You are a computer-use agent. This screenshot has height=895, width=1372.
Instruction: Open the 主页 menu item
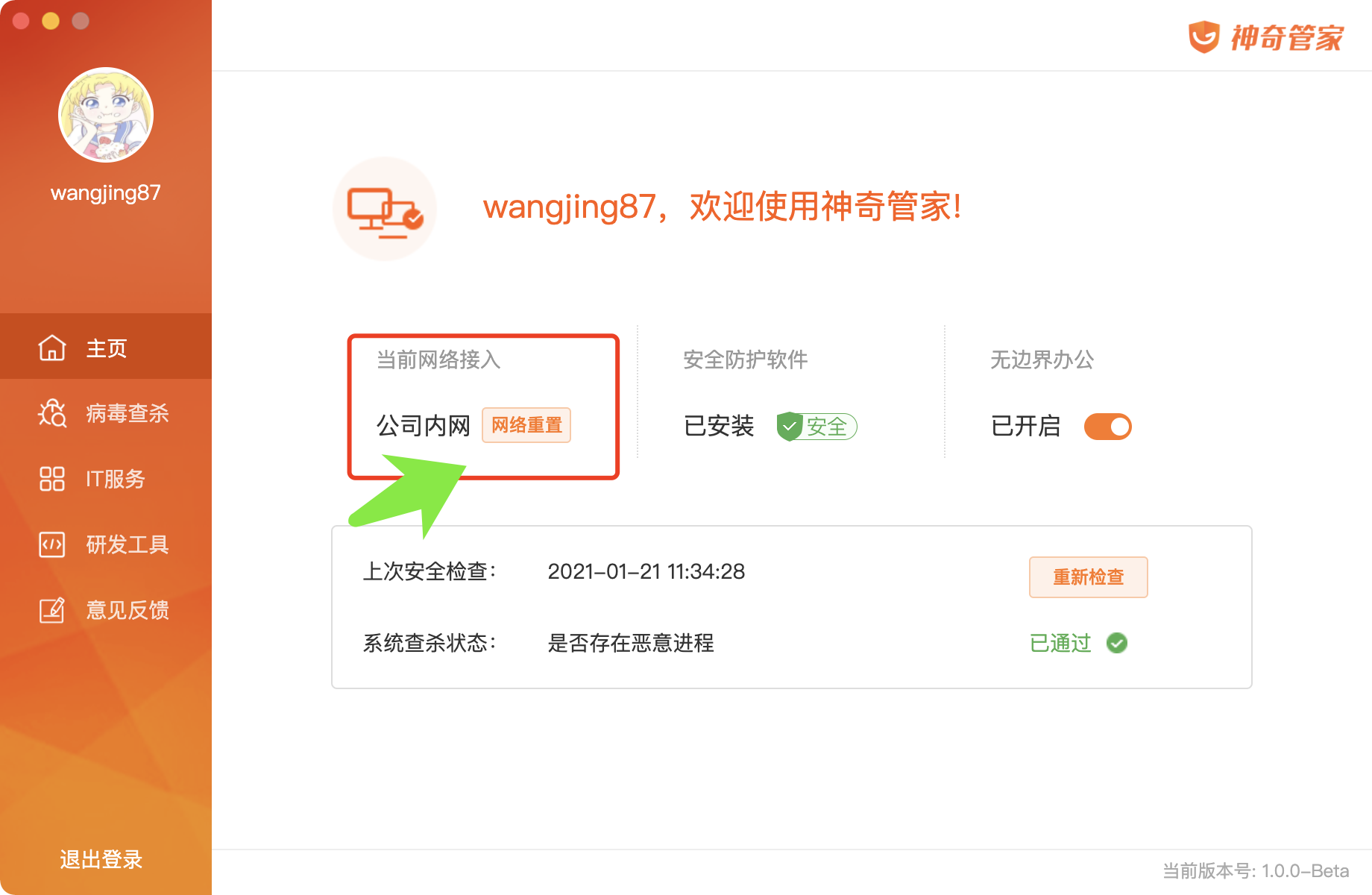click(107, 348)
